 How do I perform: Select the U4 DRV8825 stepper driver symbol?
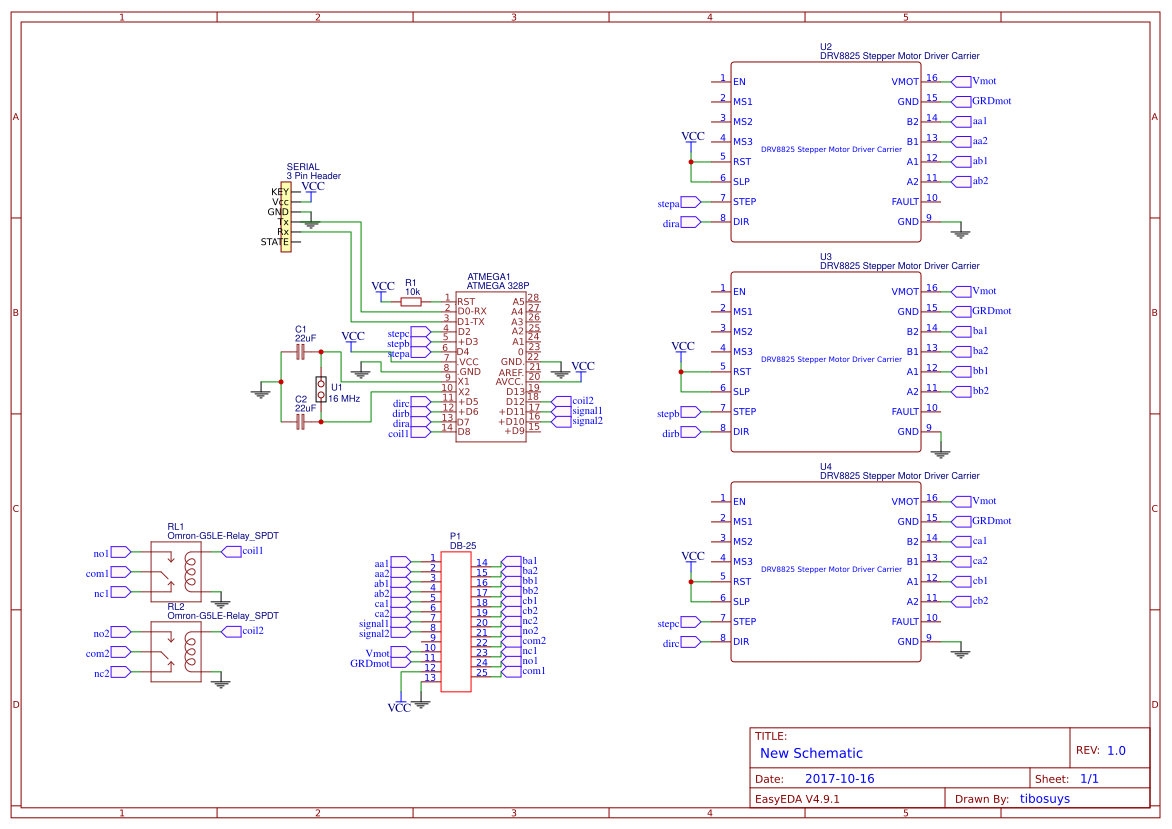[825, 570]
